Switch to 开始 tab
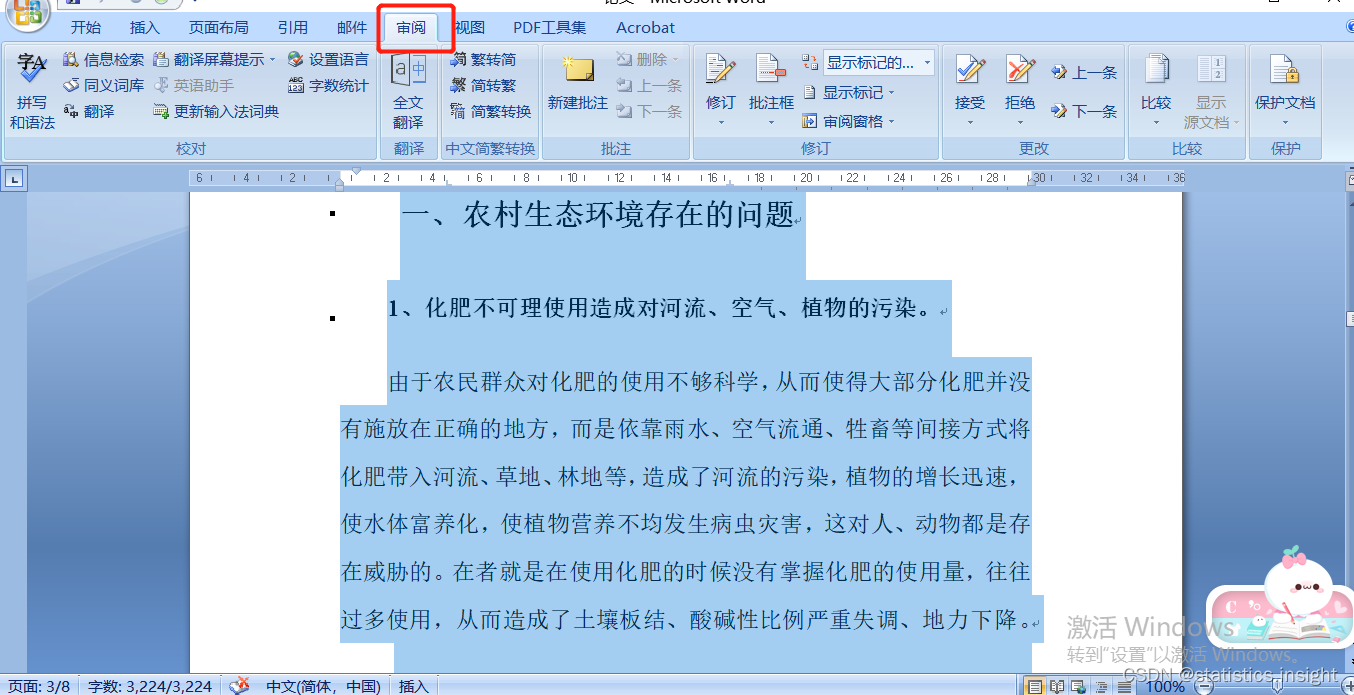 click(86, 28)
